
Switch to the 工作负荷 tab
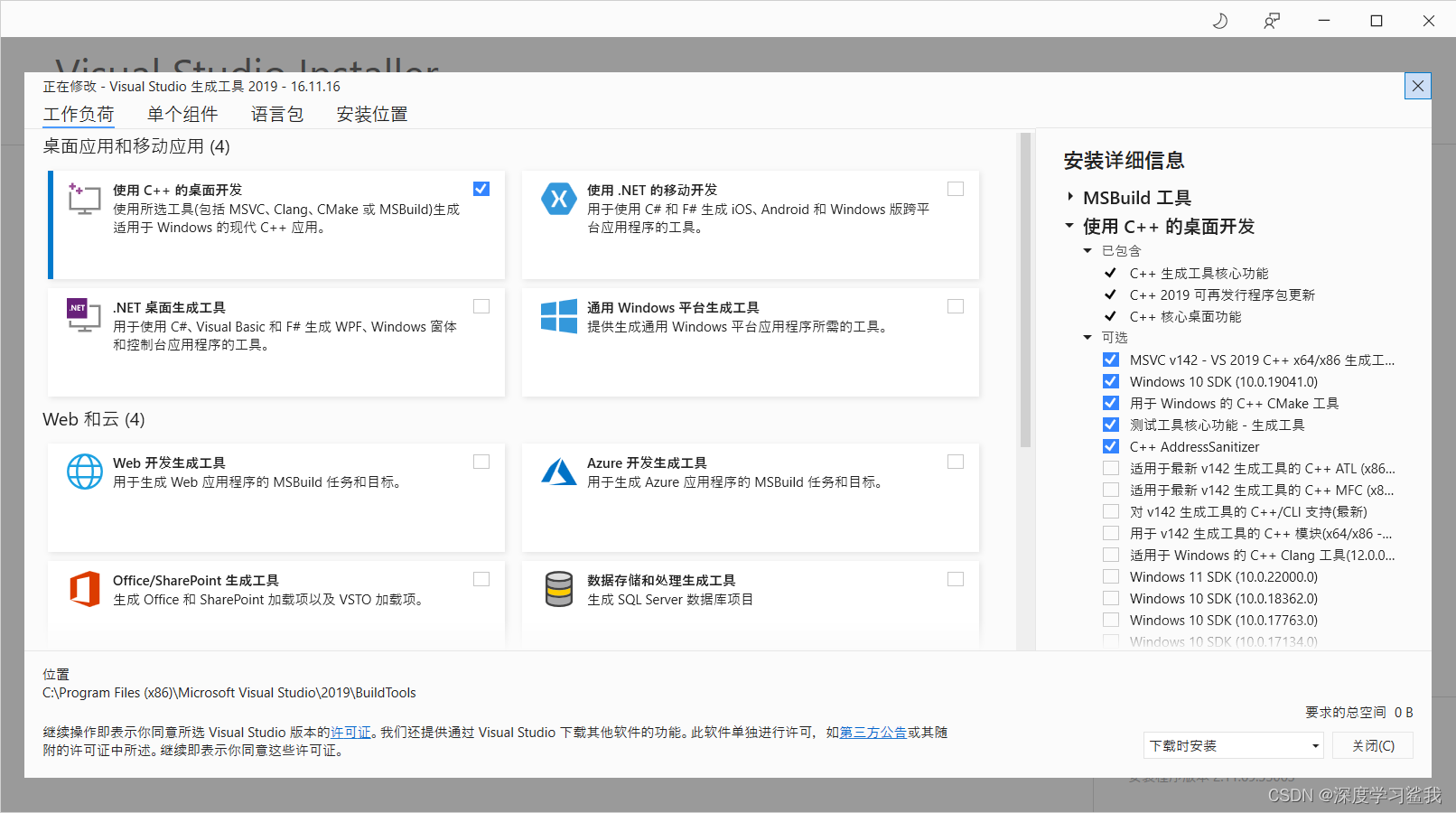click(x=79, y=115)
